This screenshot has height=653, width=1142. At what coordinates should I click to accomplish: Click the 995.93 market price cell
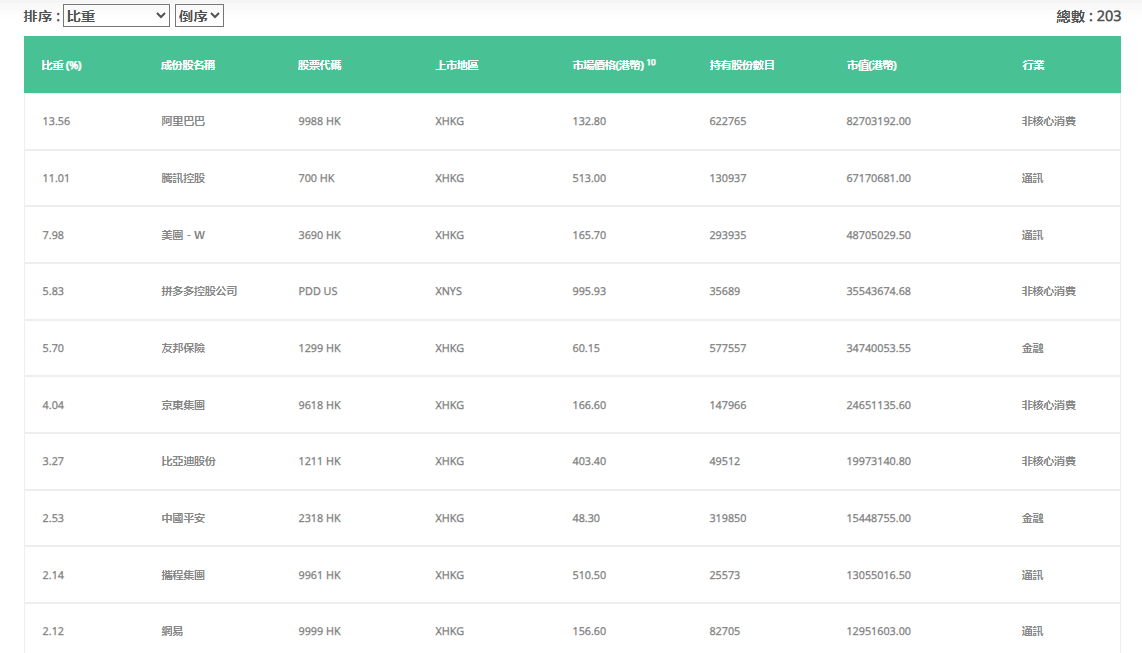[589, 291]
